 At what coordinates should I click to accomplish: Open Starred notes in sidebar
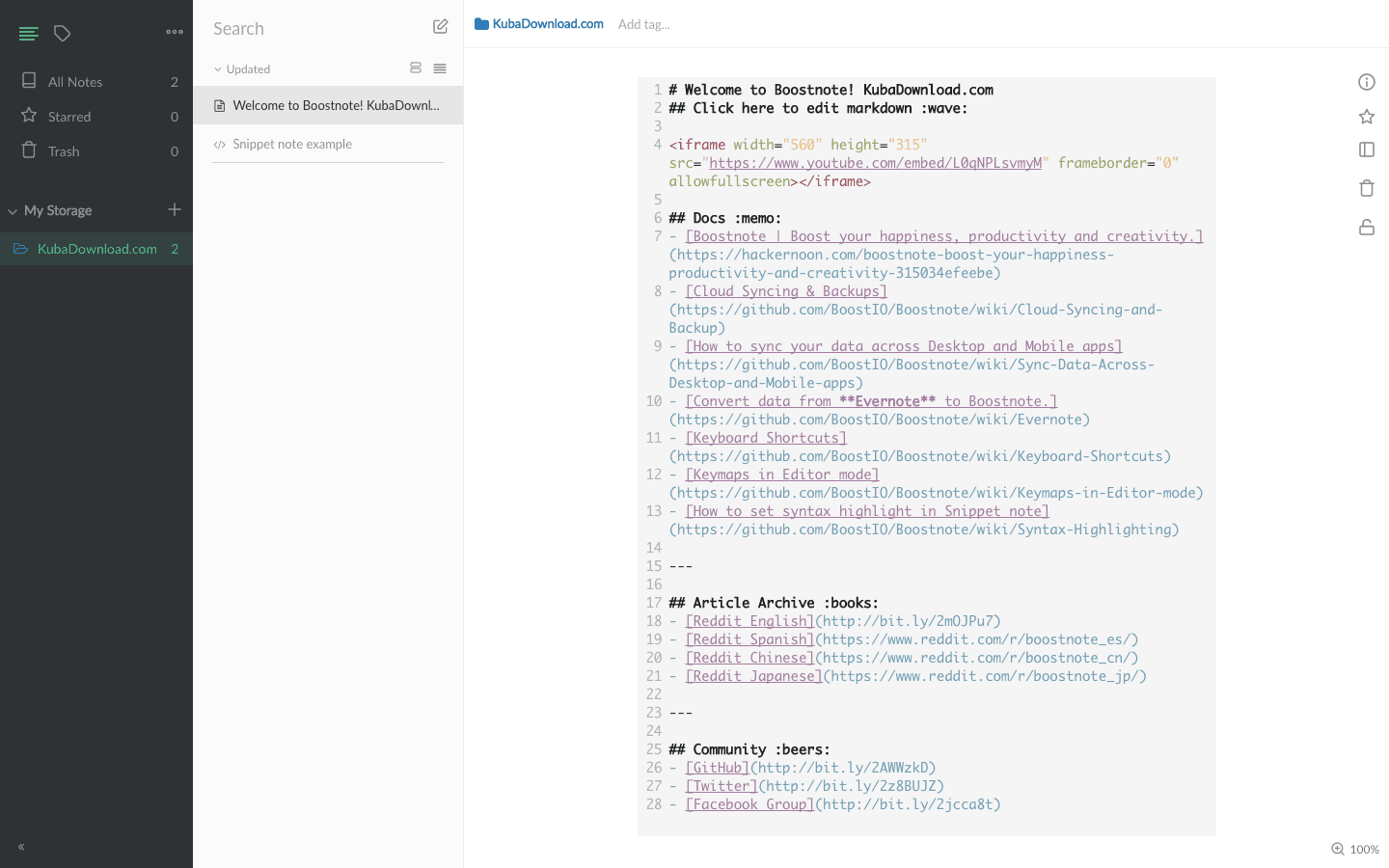[x=96, y=117]
